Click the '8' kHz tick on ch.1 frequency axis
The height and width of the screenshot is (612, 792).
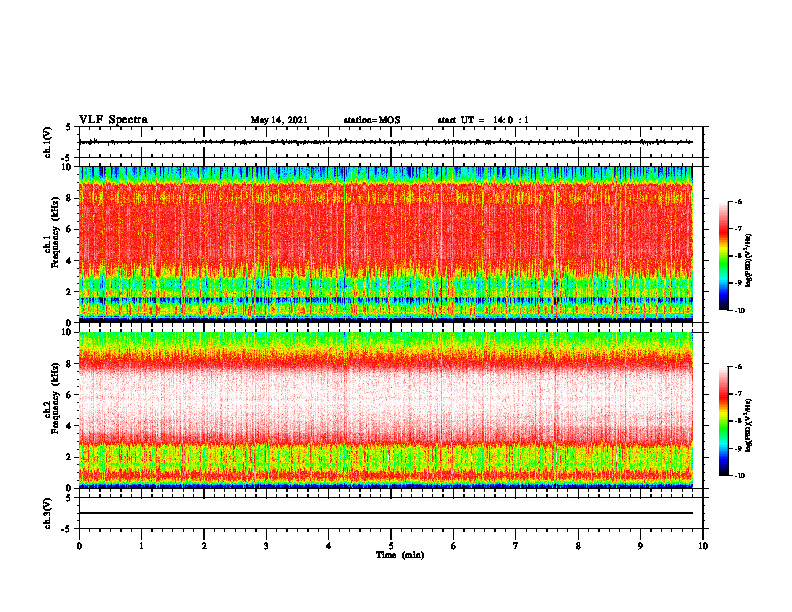[x=70, y=198]
